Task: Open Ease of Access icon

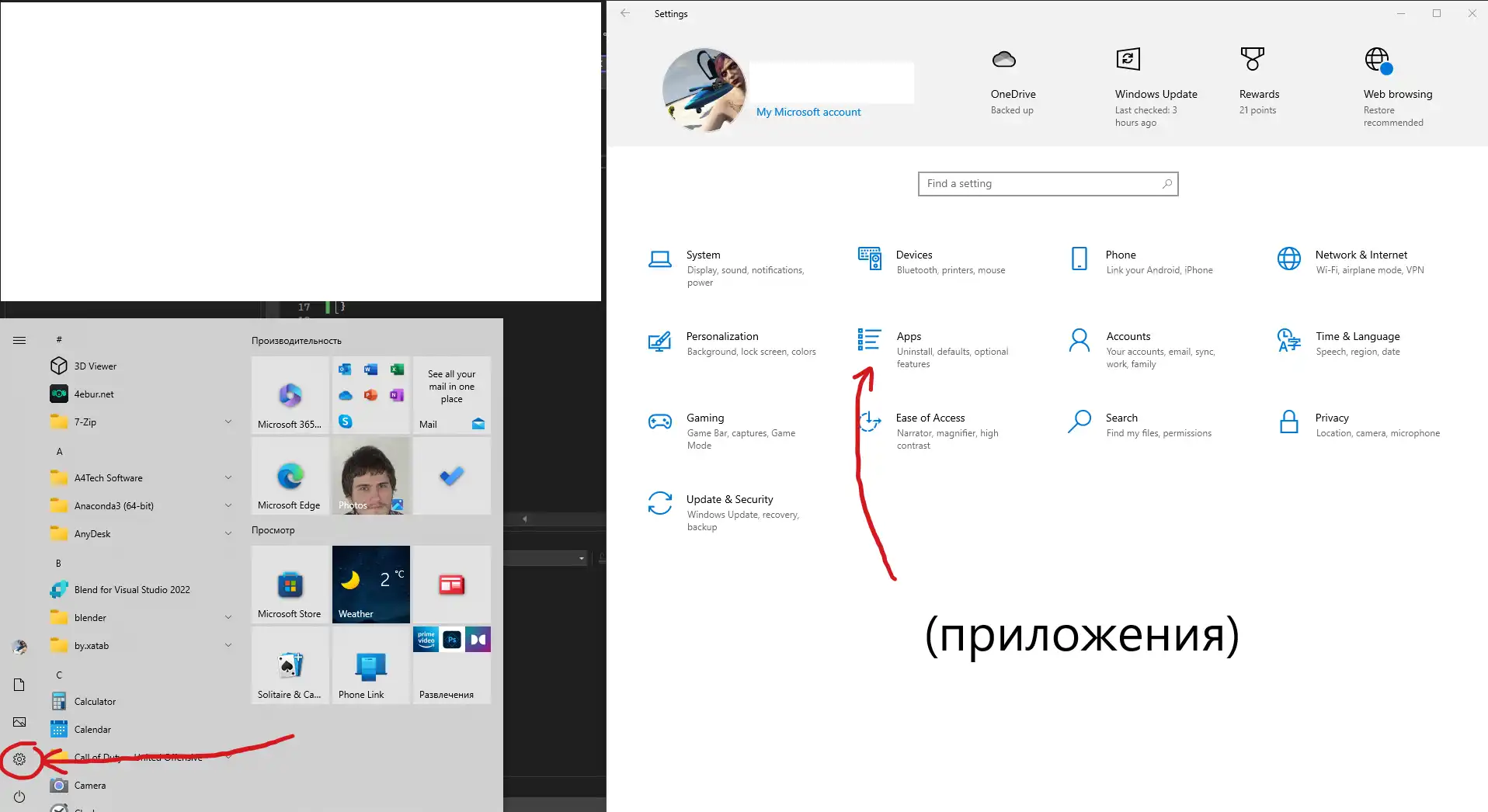Action: click(869, 422)
